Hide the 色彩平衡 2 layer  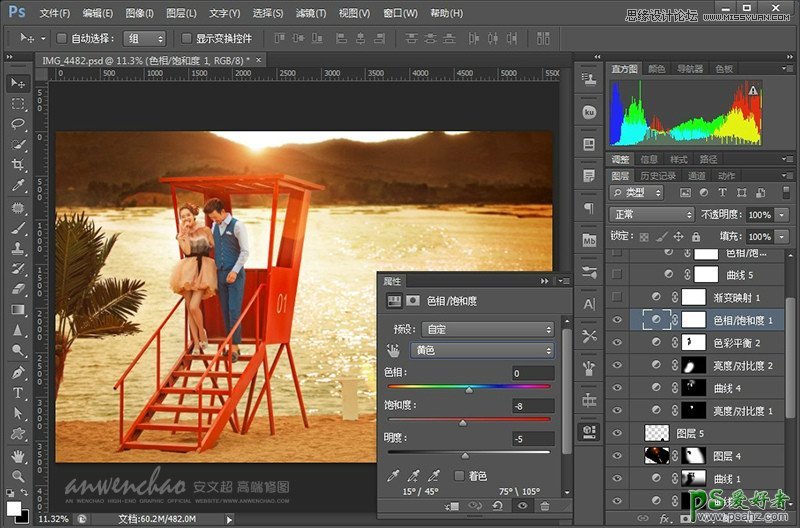[617, 343]
